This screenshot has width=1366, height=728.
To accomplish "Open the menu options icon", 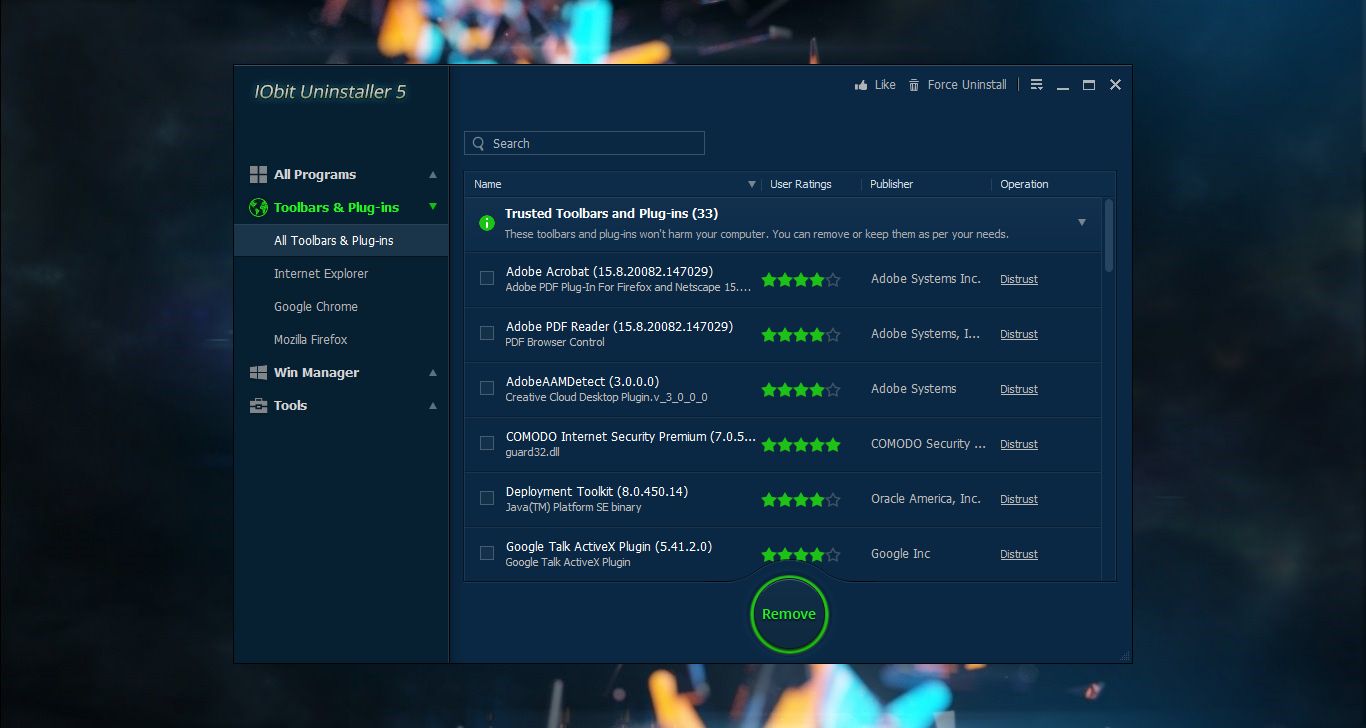I will (1037, 85).
